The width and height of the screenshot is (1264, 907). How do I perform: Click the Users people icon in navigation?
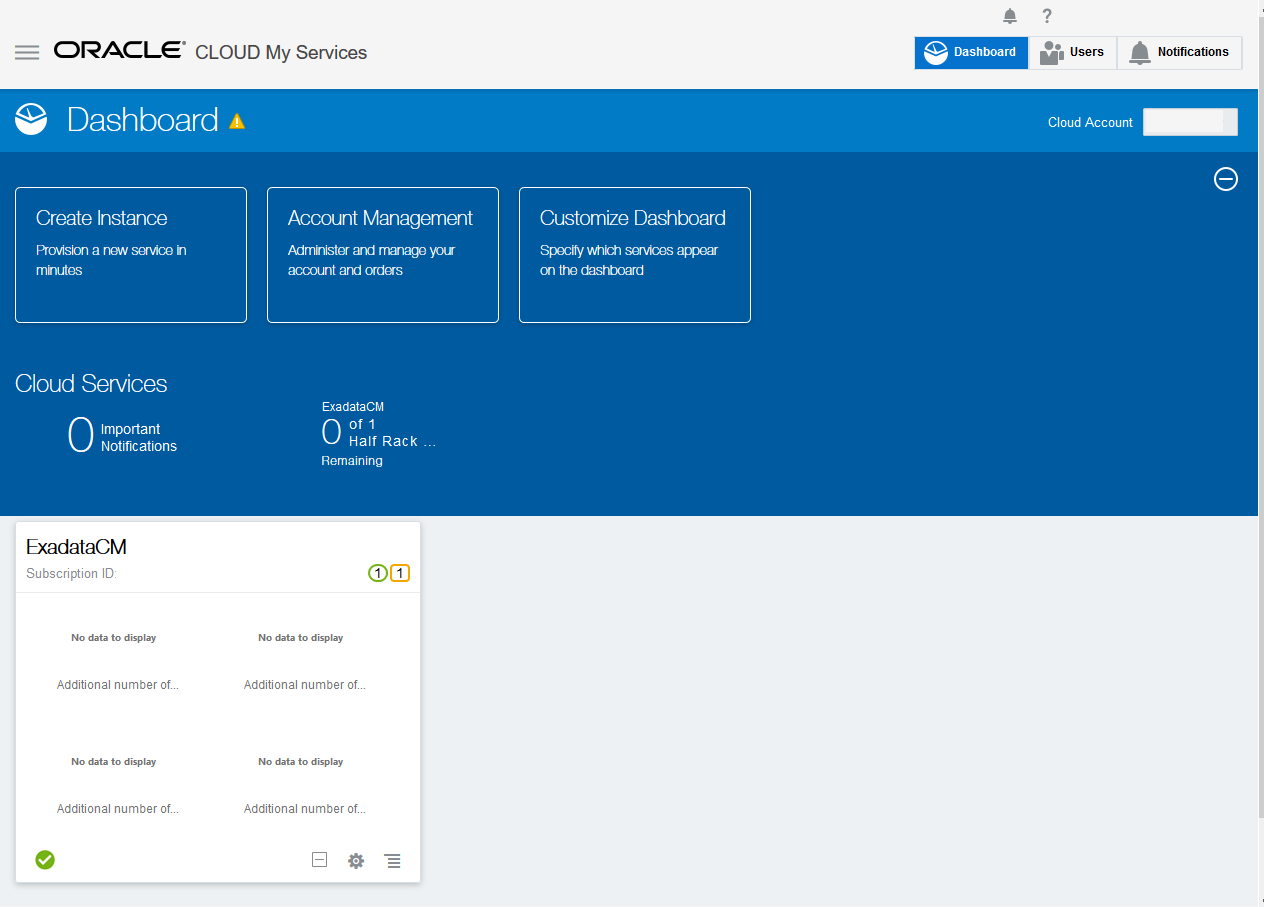pos(1048,52)
